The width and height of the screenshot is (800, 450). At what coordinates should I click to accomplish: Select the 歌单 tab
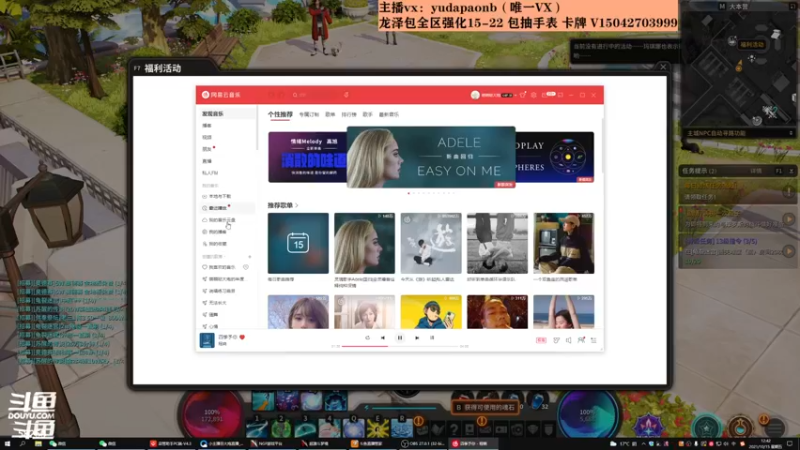330,115
